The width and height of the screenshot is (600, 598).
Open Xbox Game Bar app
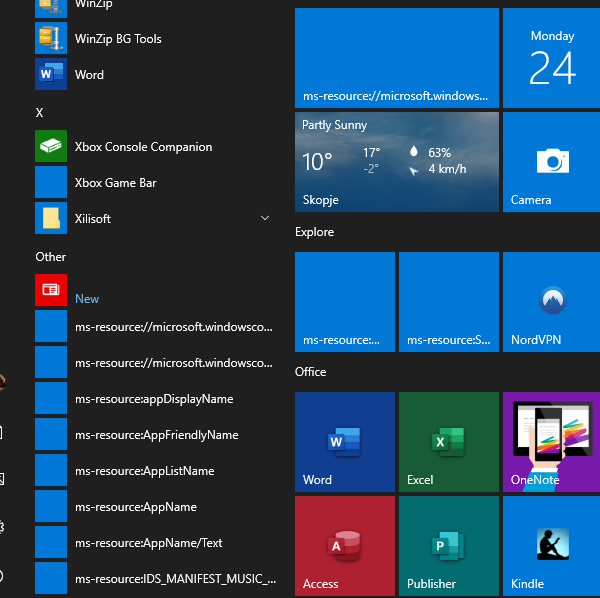click(x=153, y=182)
